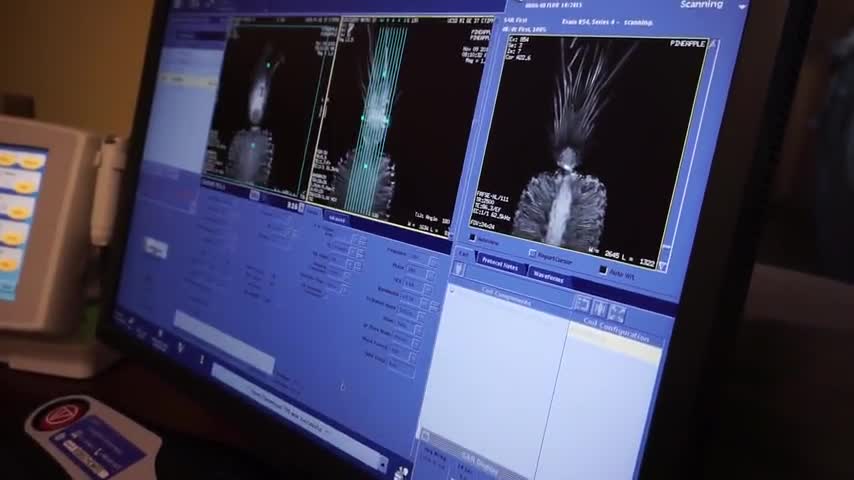Click the middle coil icon above Coil Configuration
Image resolution: width=854 pixels, height=480 pixels.
coord(600,309)
